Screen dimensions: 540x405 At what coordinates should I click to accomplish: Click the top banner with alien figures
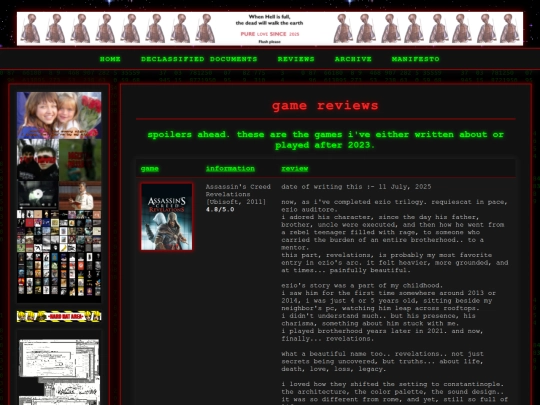pos(270,29)
